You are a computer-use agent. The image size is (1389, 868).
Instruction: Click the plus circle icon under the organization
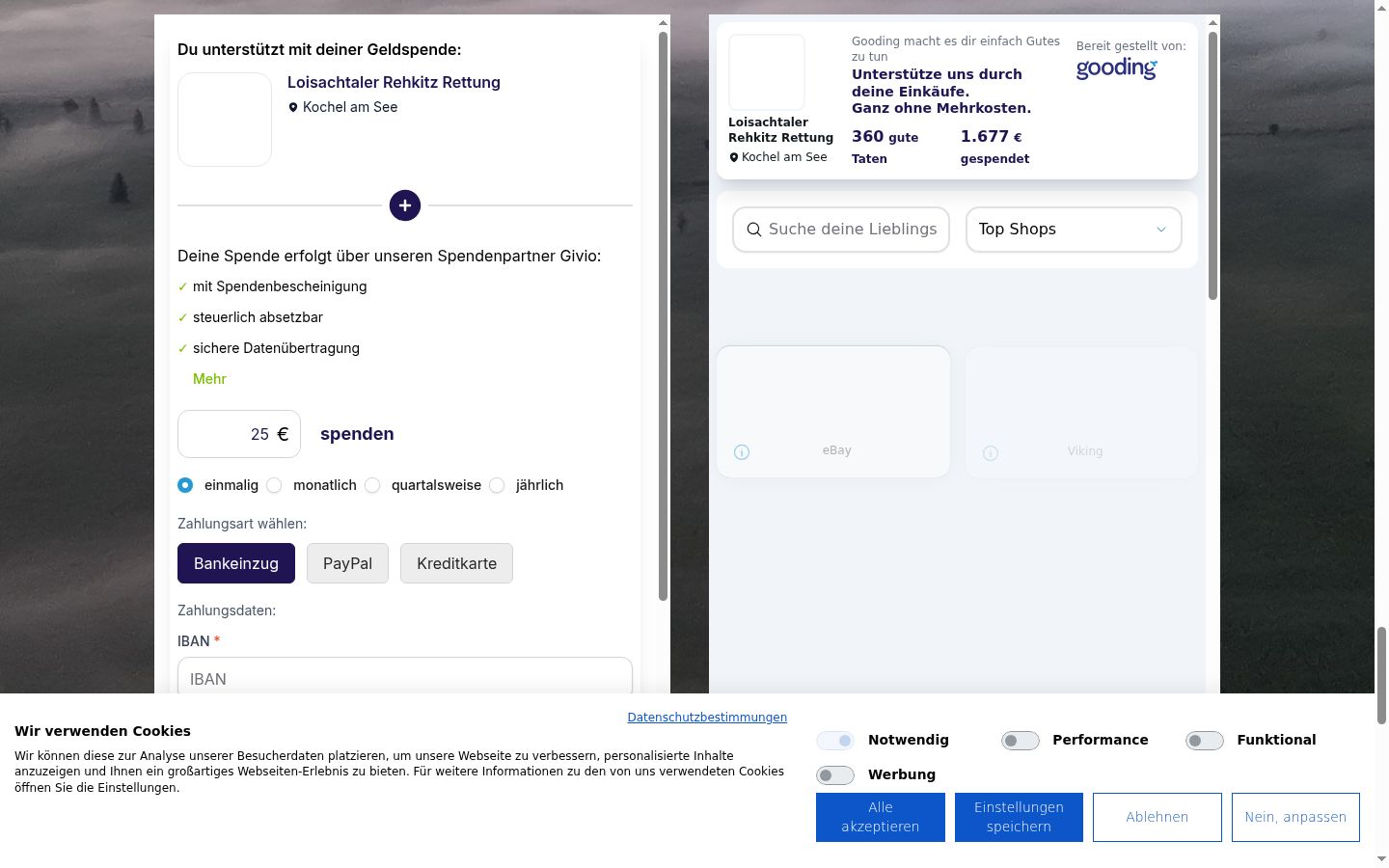[x=405, y=205]
